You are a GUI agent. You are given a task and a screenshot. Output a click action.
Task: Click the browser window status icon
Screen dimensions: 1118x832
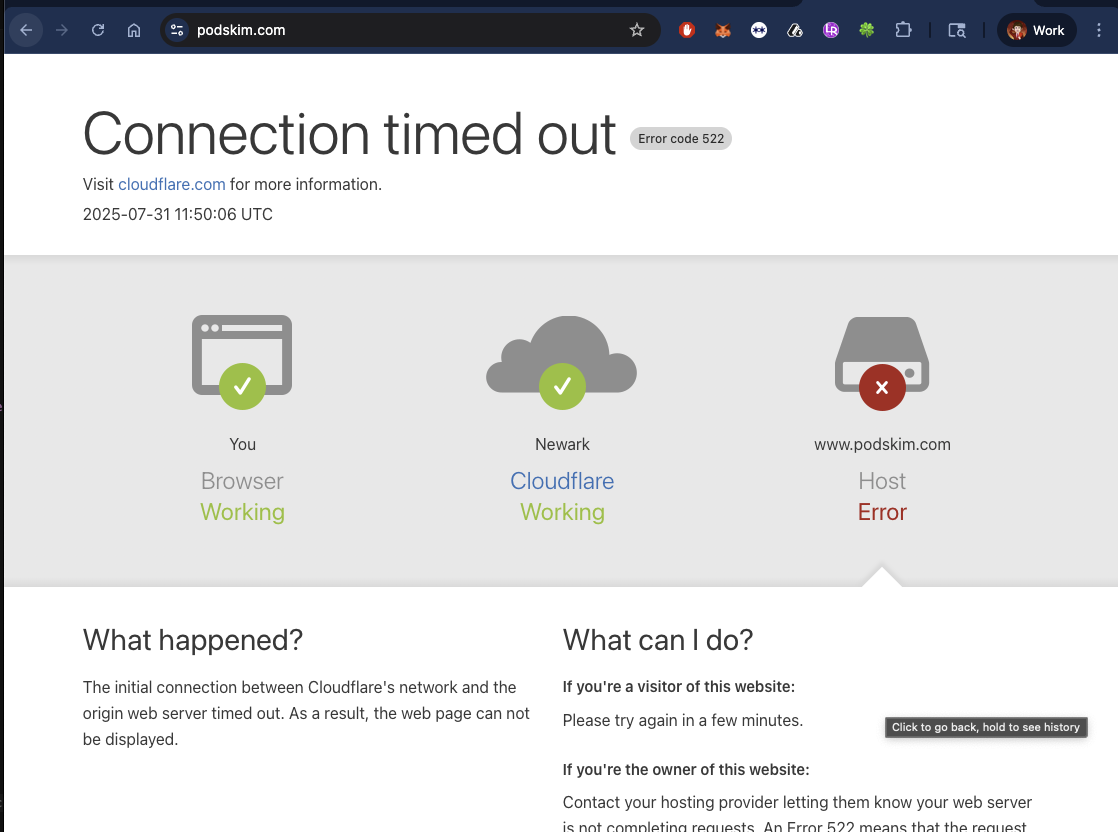(242, 361)
